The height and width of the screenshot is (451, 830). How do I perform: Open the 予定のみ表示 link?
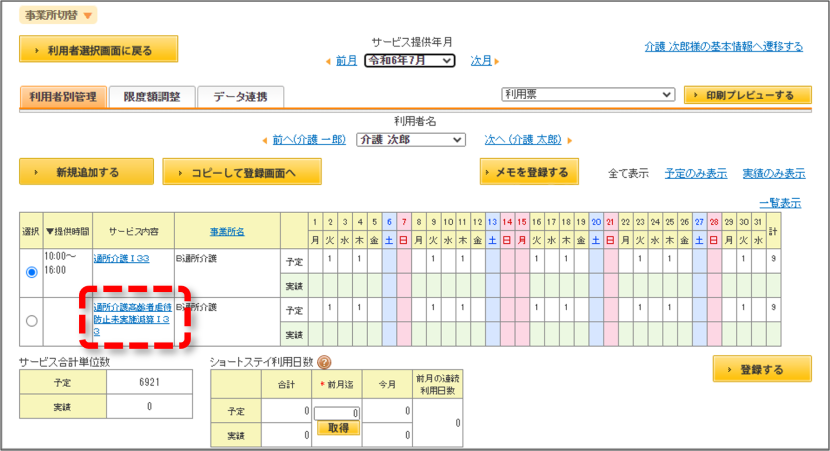pyautogui.click(x=696, y=173)
